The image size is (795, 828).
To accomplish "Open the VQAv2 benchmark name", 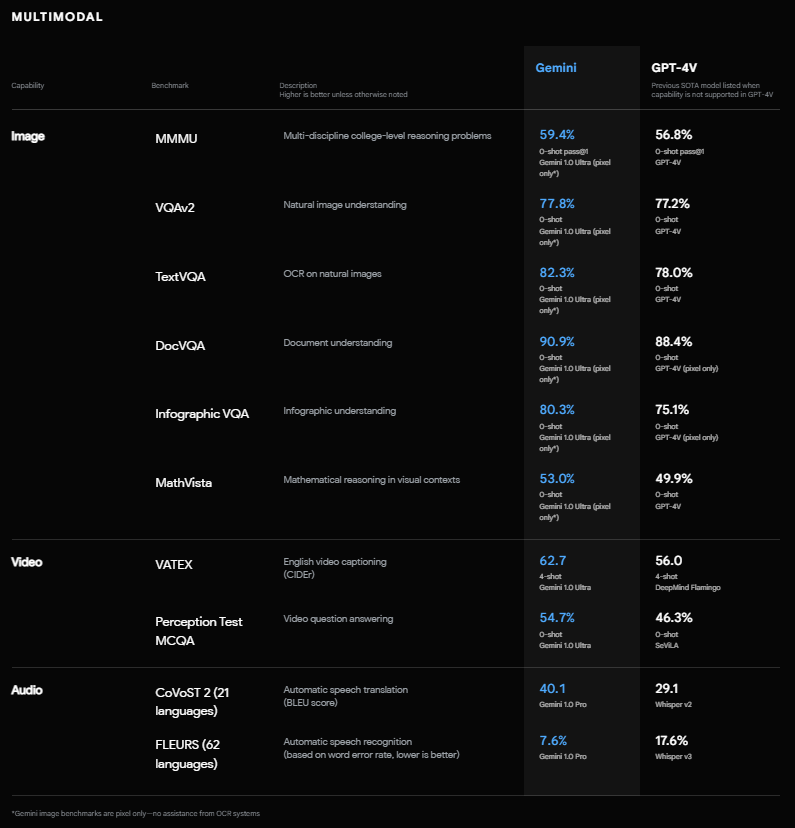I will (177, 207).
